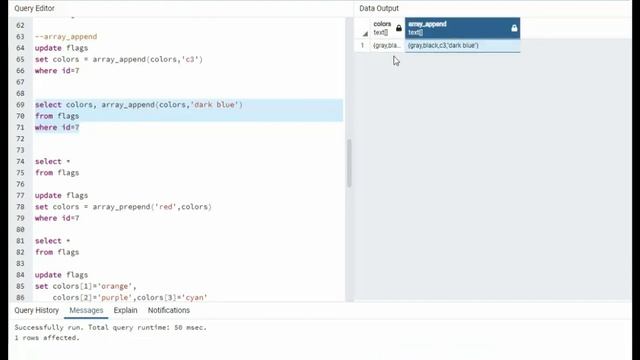The width and height of the screenshot is (640, 360).
Task: Open the Explain tab
Action: click(x=125, y=310)
